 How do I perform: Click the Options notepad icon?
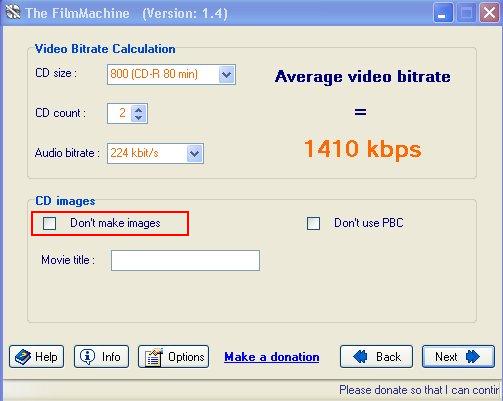[154, 357]
